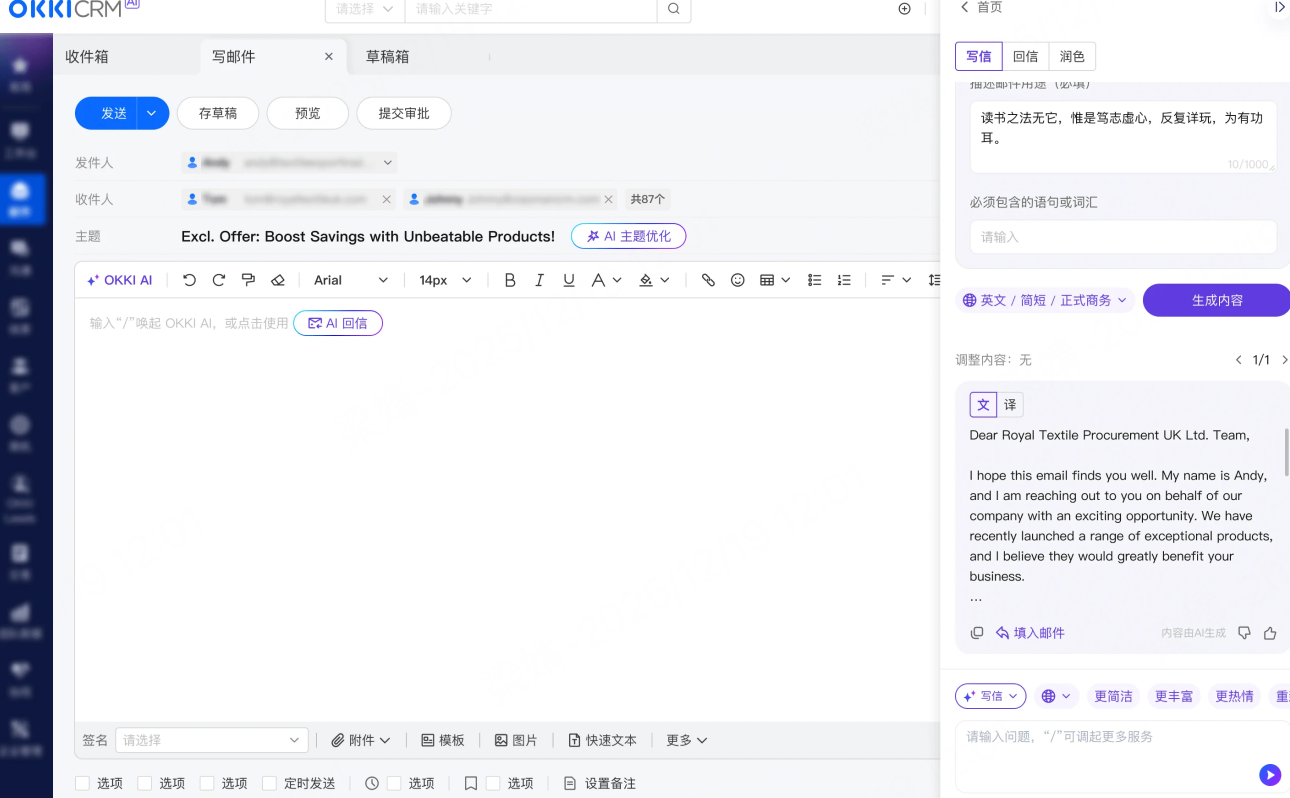Open the emoji picker icon

click(738, 280)
